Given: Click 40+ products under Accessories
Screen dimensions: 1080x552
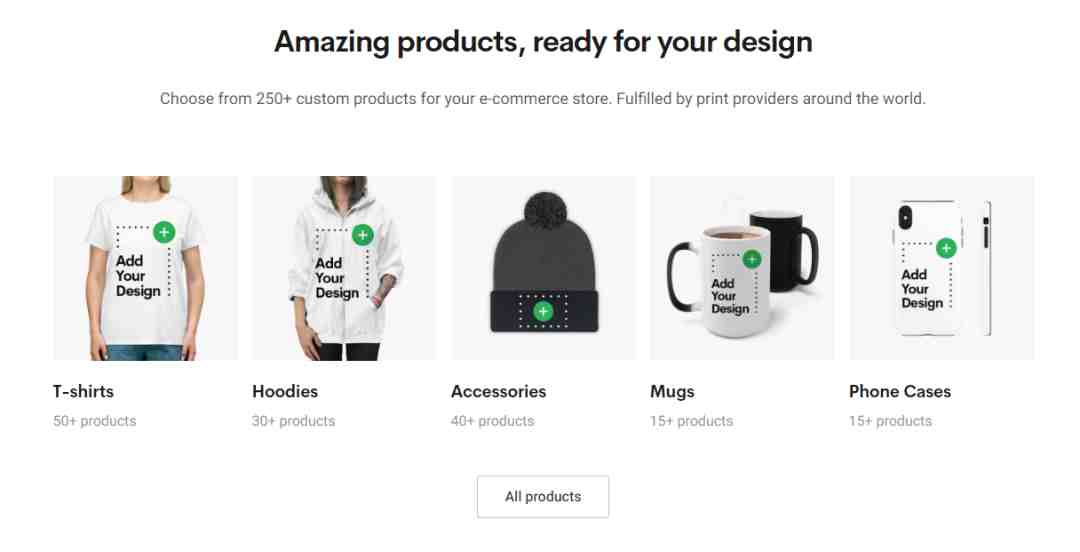Looking at the screenshot, I should 492,421.
